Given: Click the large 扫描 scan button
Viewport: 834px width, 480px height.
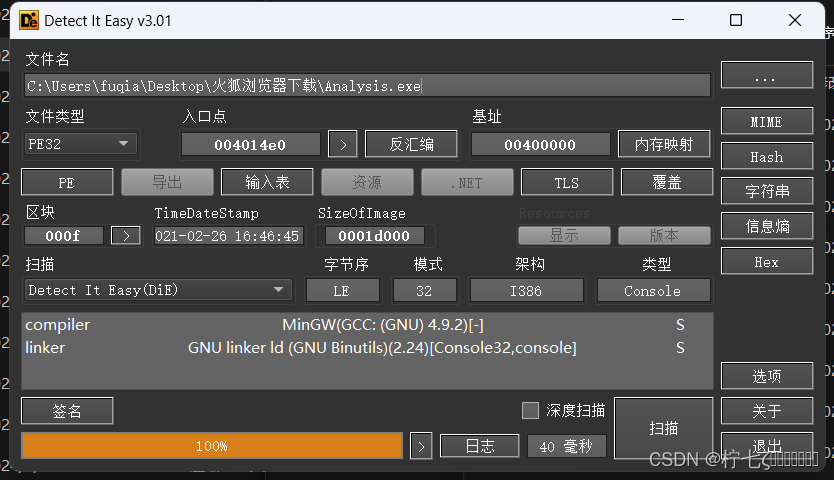Looking at the screenshot, I should [x=663, y=428].
